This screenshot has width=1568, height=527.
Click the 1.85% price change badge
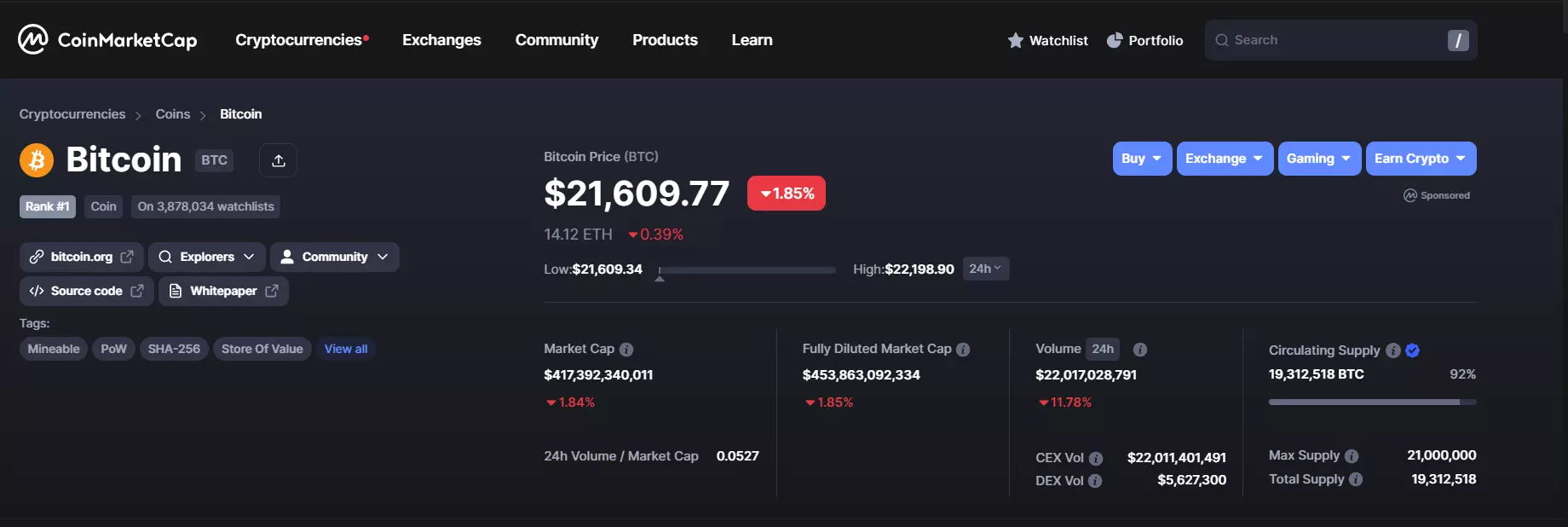(786, 194)
